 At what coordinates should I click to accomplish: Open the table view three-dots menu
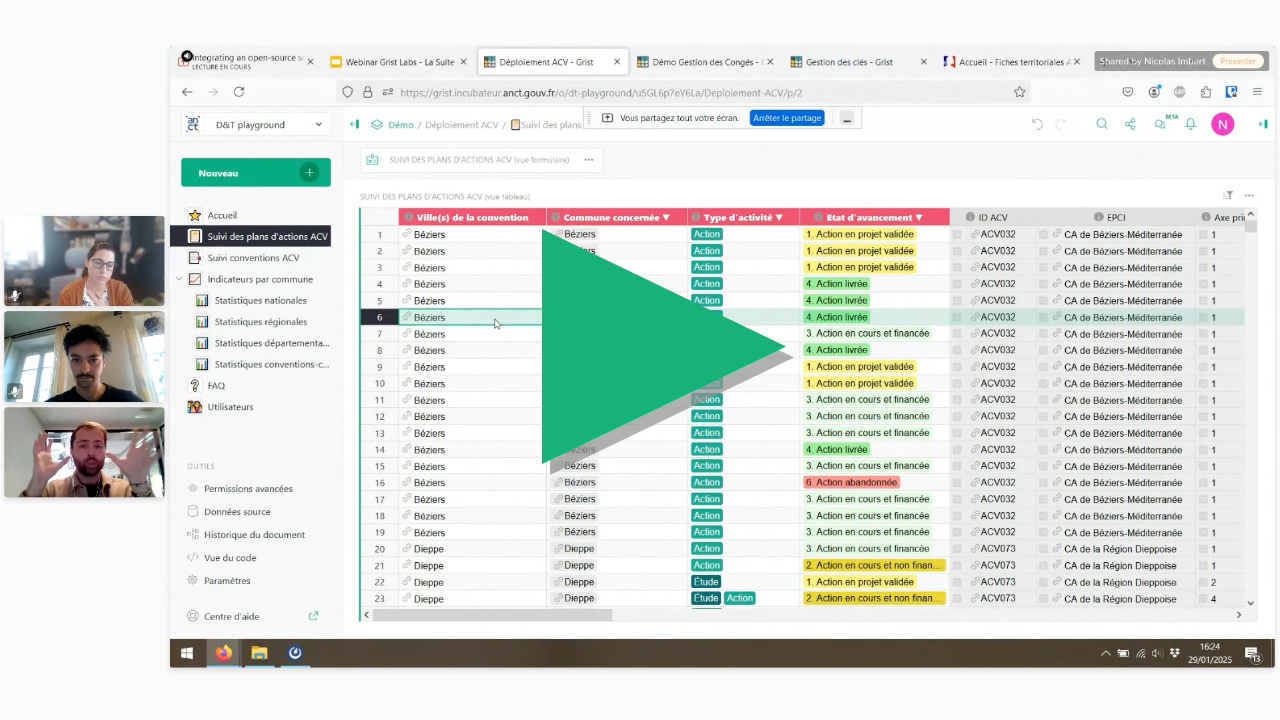1249,195
